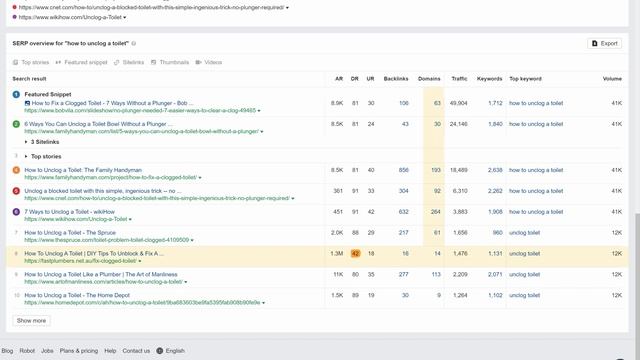Click position badge for the wikiHow result

(x=16, y=212)
